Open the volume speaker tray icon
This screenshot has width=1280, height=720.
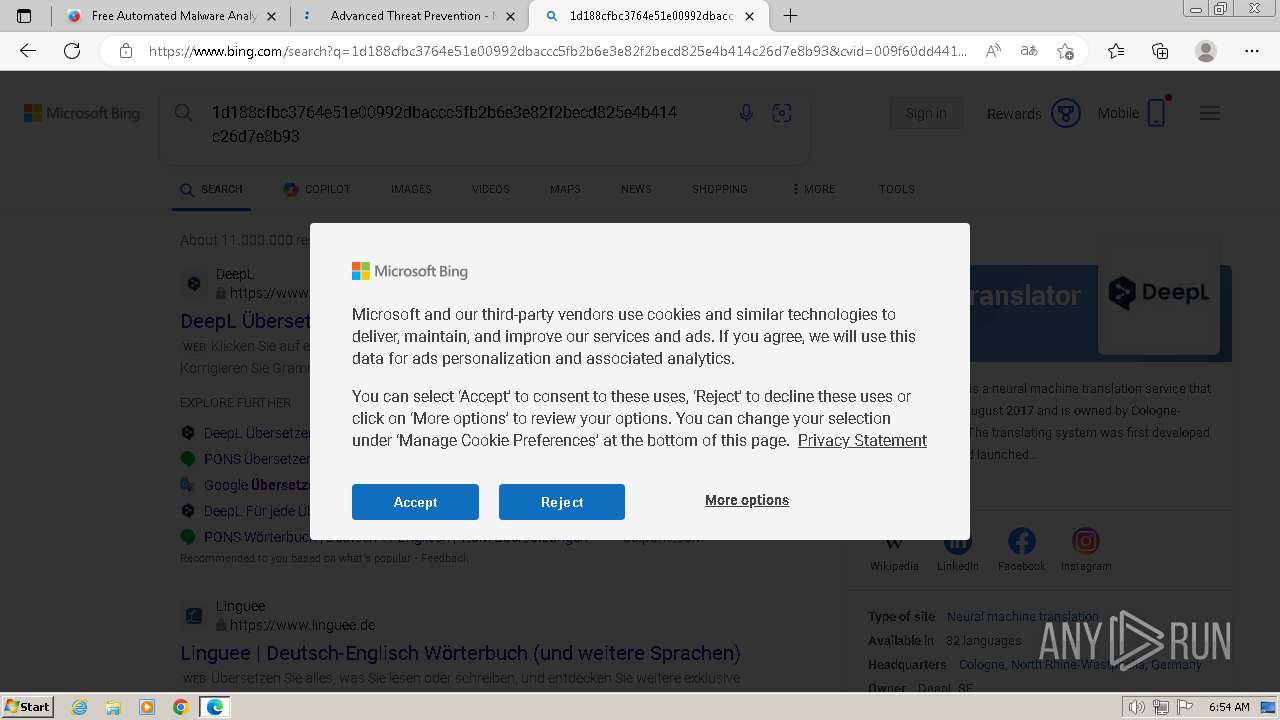1137,707
